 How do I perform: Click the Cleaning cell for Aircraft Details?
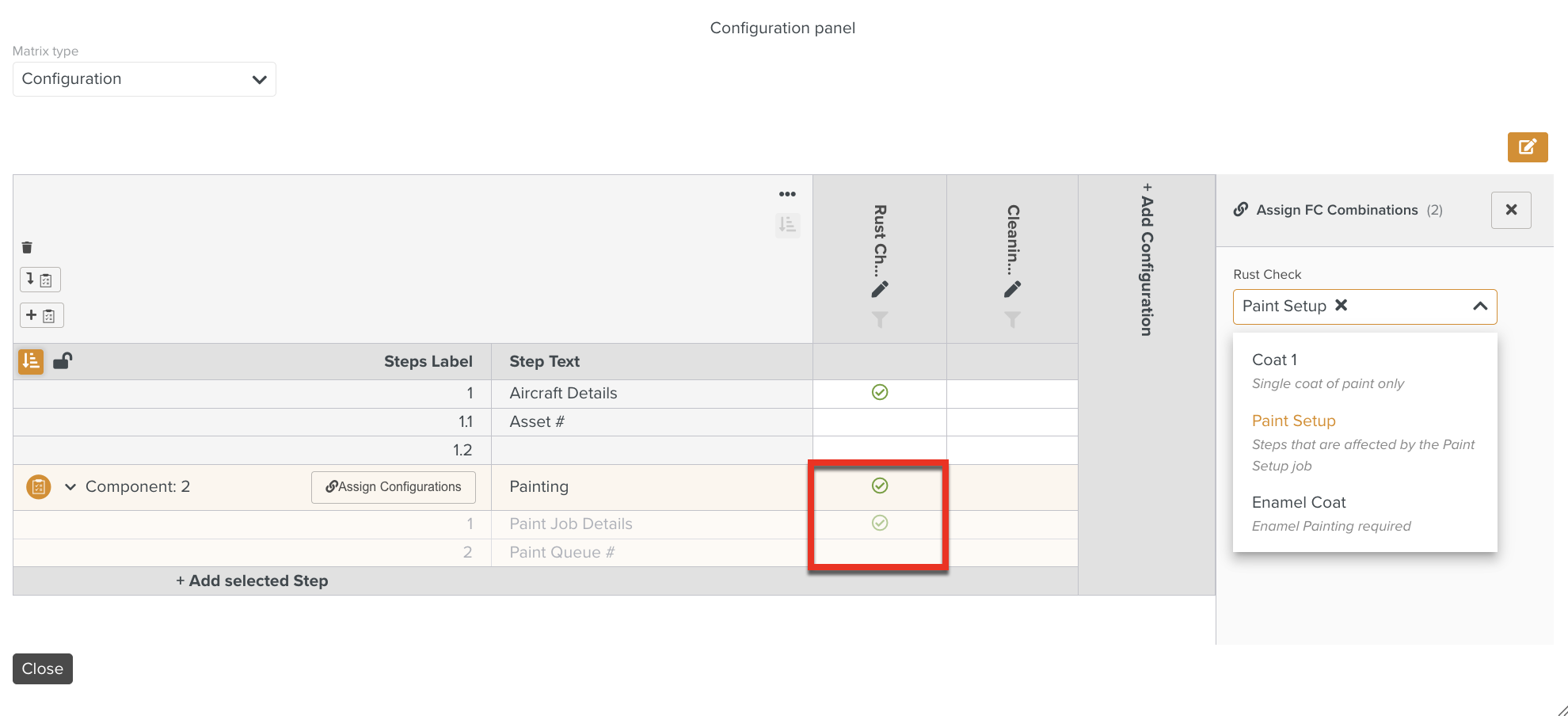[x=1012, y=394]
